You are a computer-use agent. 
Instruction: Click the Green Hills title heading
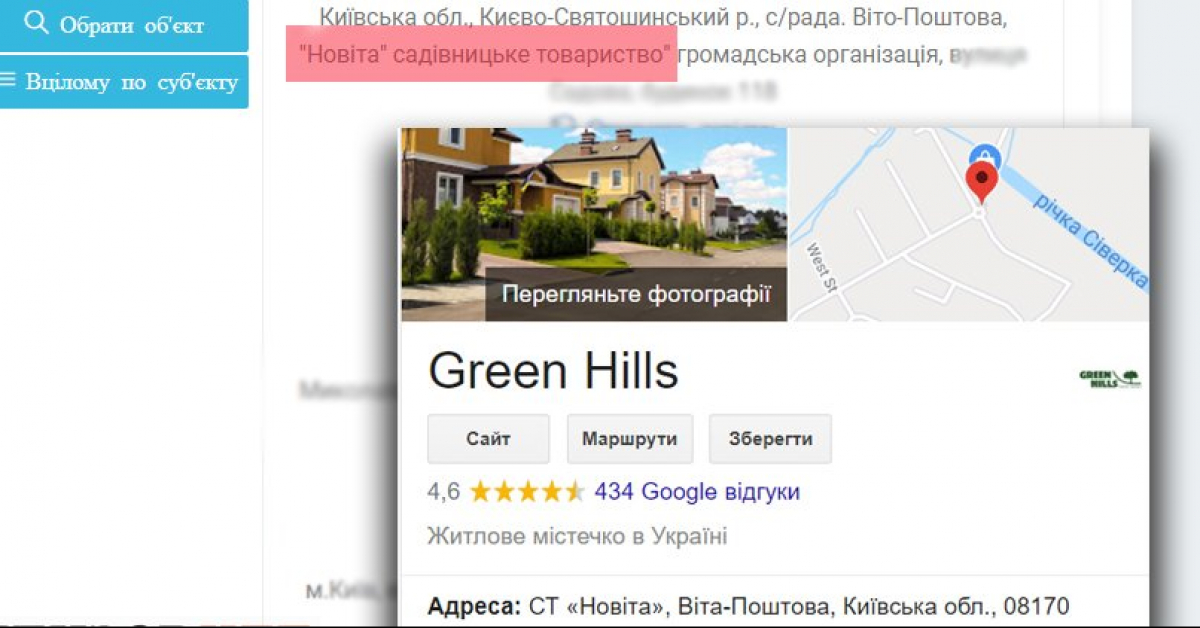[x=553, y=371]
